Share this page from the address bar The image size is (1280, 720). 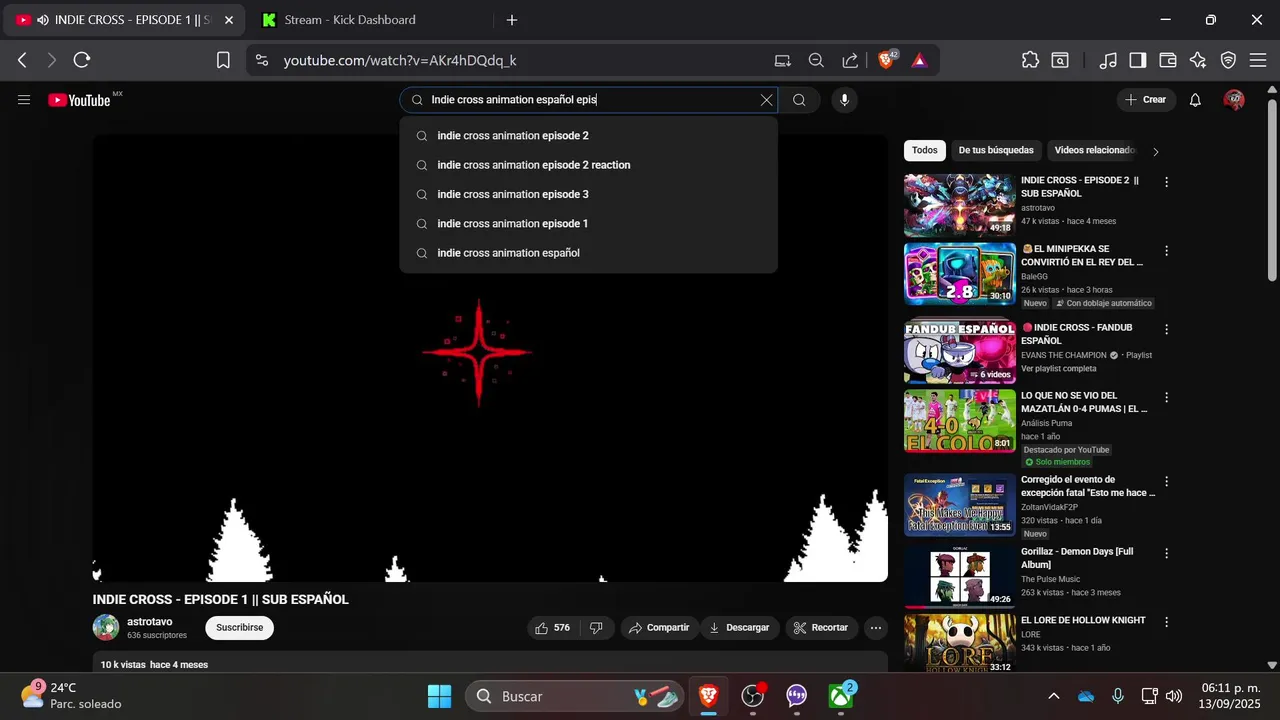850,60
